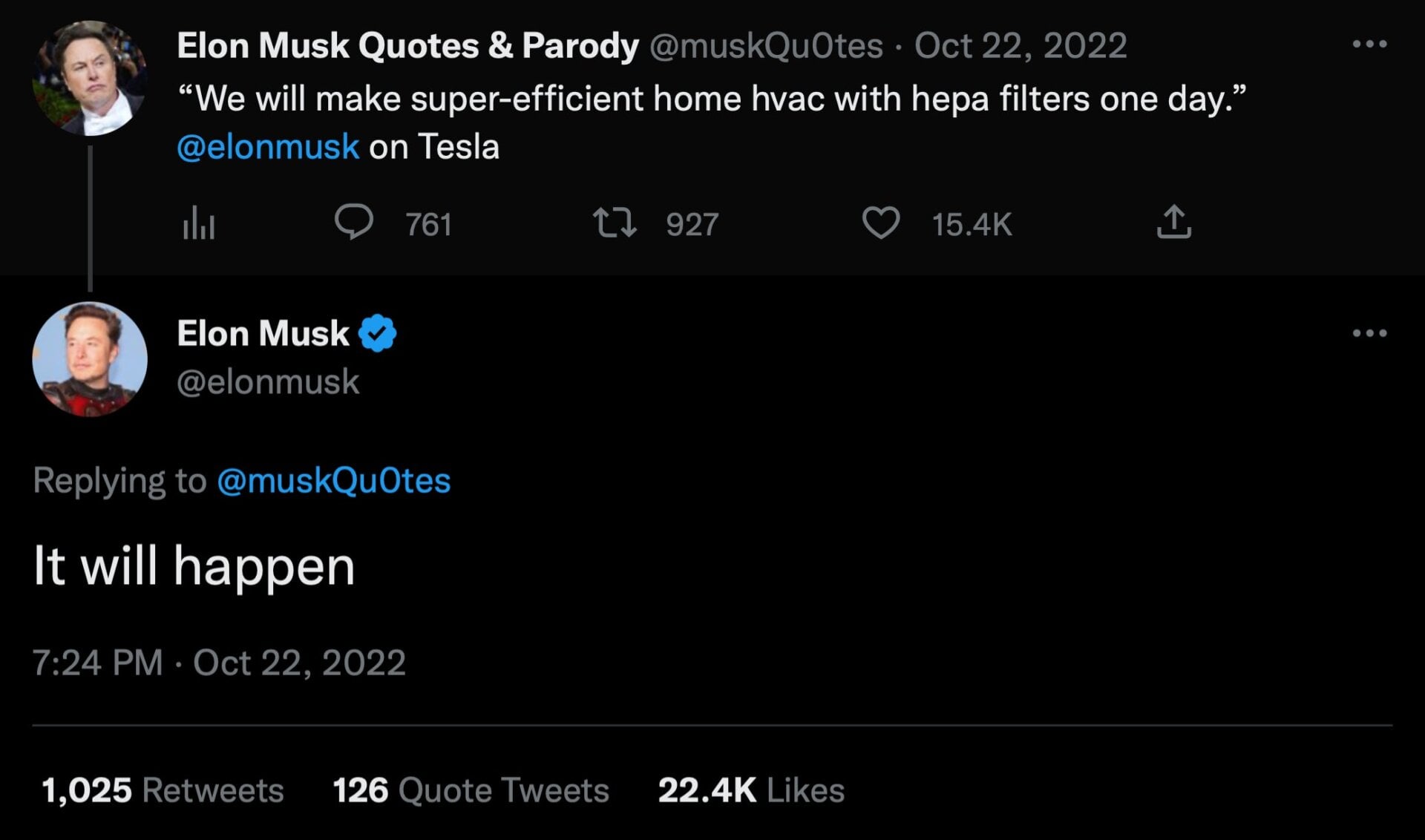
Task: View the 1,025 Retweets list
Action: (x=163, y=790)
